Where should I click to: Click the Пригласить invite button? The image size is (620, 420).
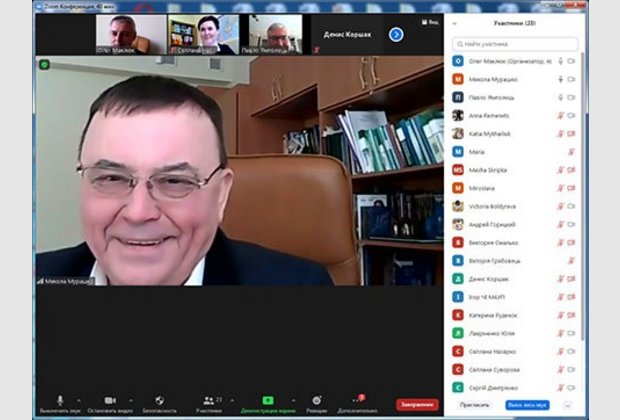[474, 405]
